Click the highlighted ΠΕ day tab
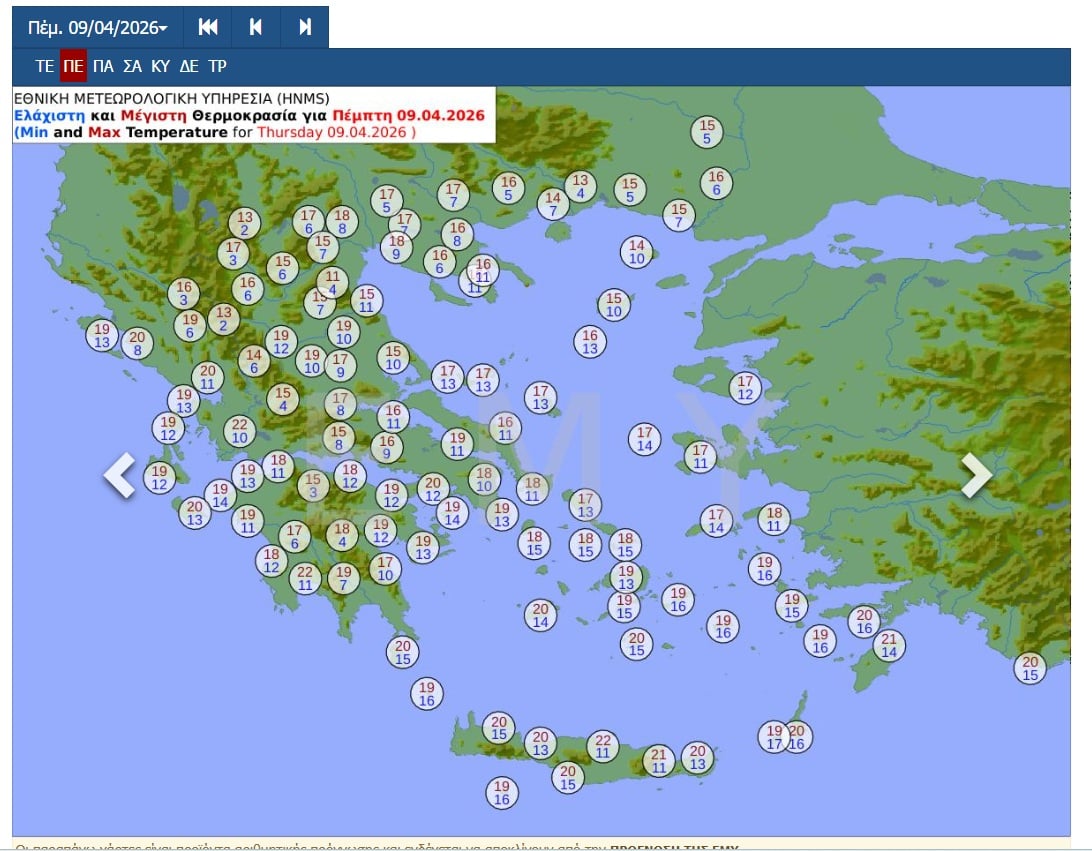This screenshot has height=851, width=1092. [73, 67]
